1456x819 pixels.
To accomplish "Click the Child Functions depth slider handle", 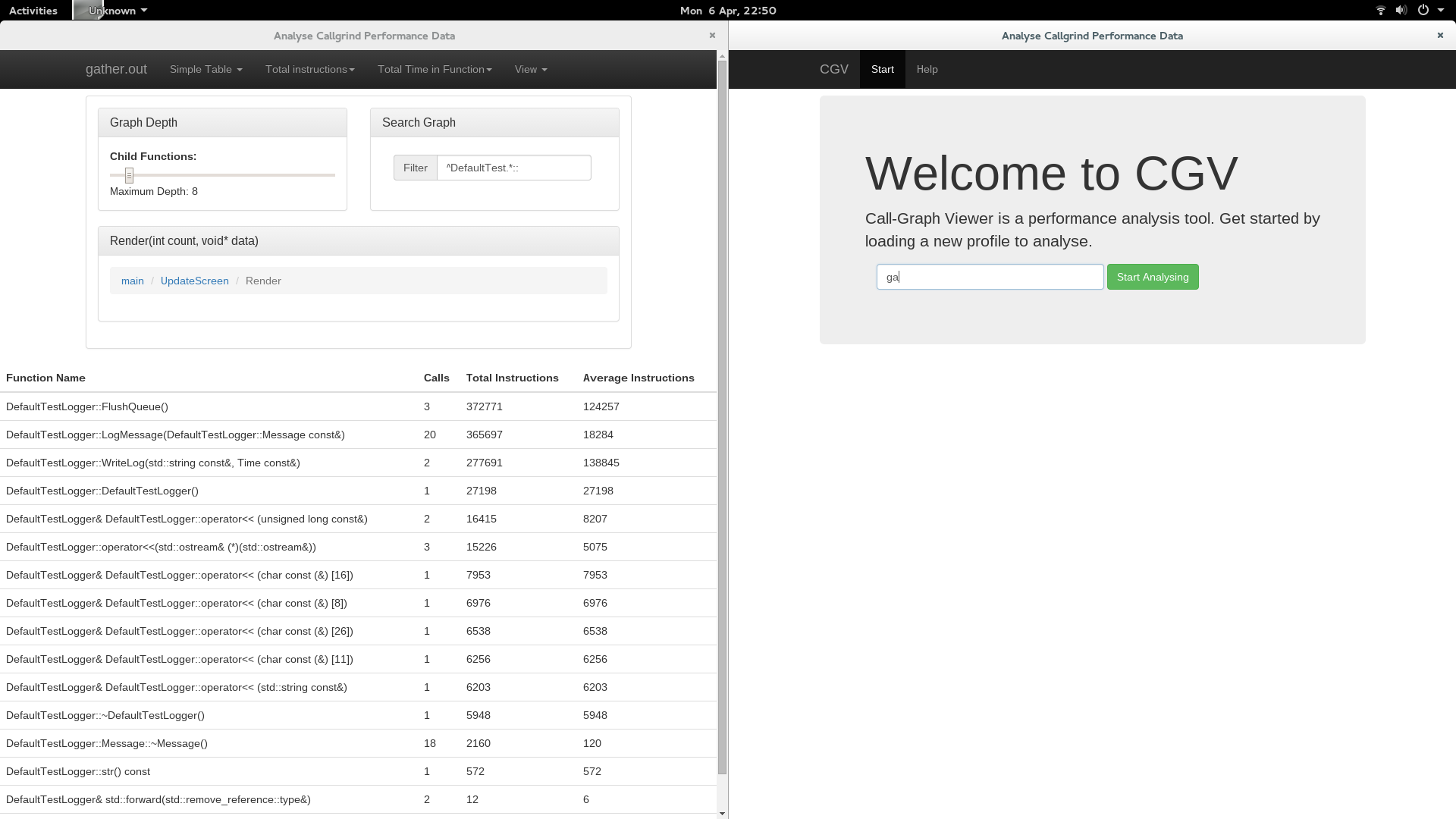I will click(x=129, y=175).
